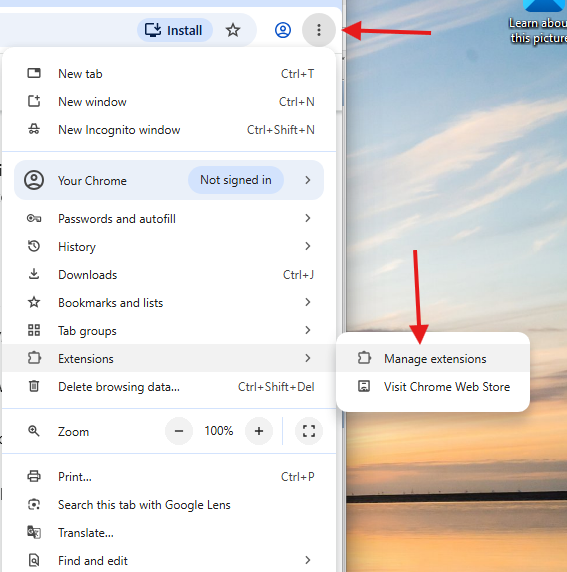The height and width of the screenshot is (572, 567).
Task: Expand the History submenu arrow
Action: coord(308,246)
